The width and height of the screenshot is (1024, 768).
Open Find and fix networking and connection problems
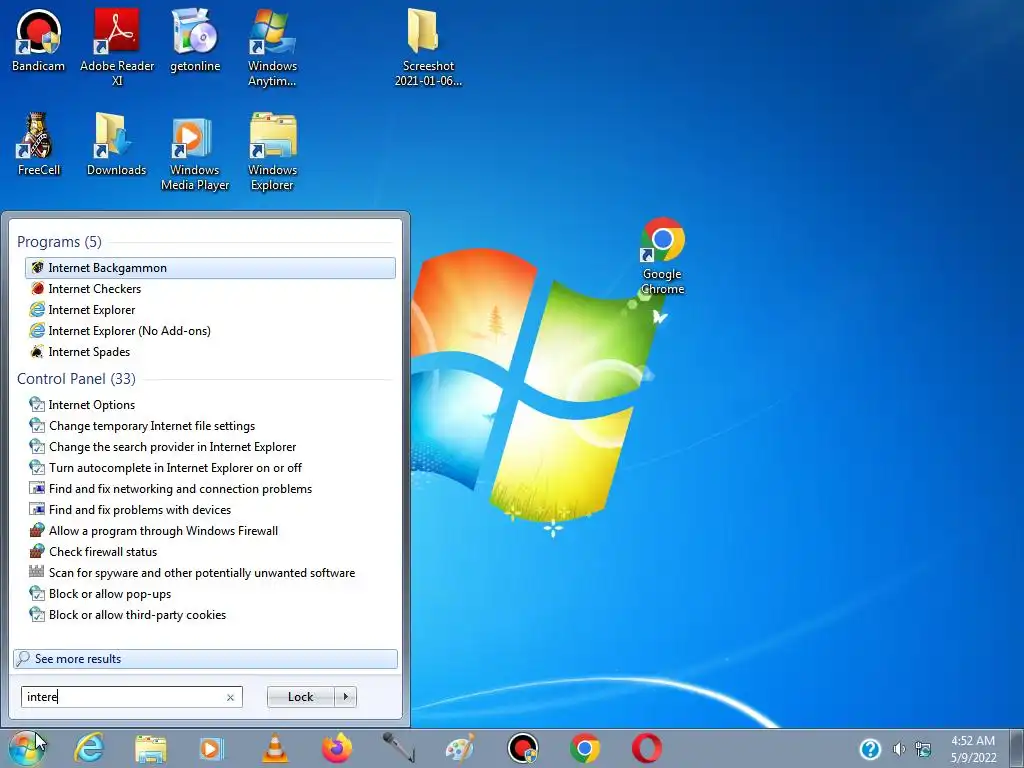click(210, 488)
